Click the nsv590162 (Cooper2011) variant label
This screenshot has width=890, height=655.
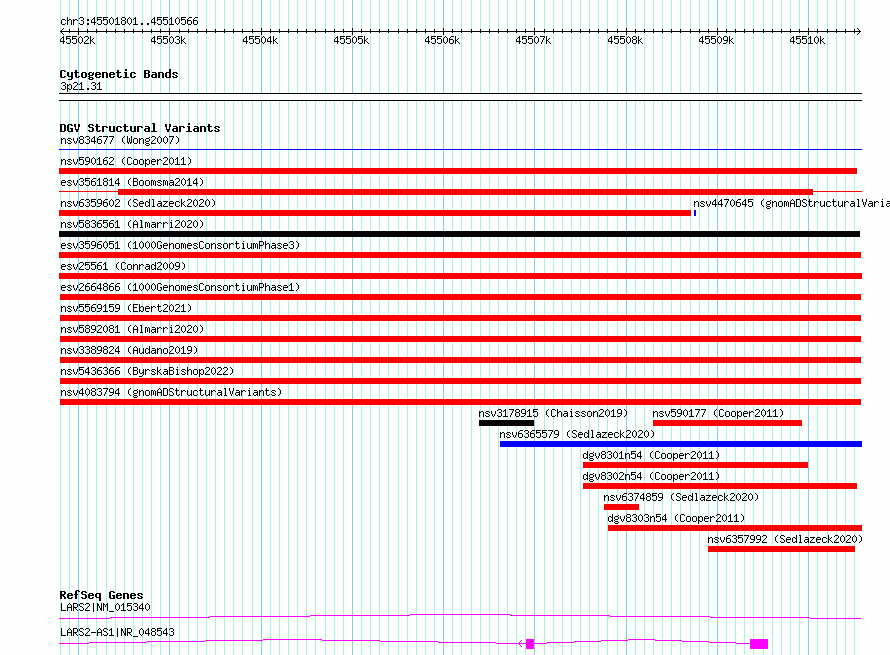(x=125, y=161)
